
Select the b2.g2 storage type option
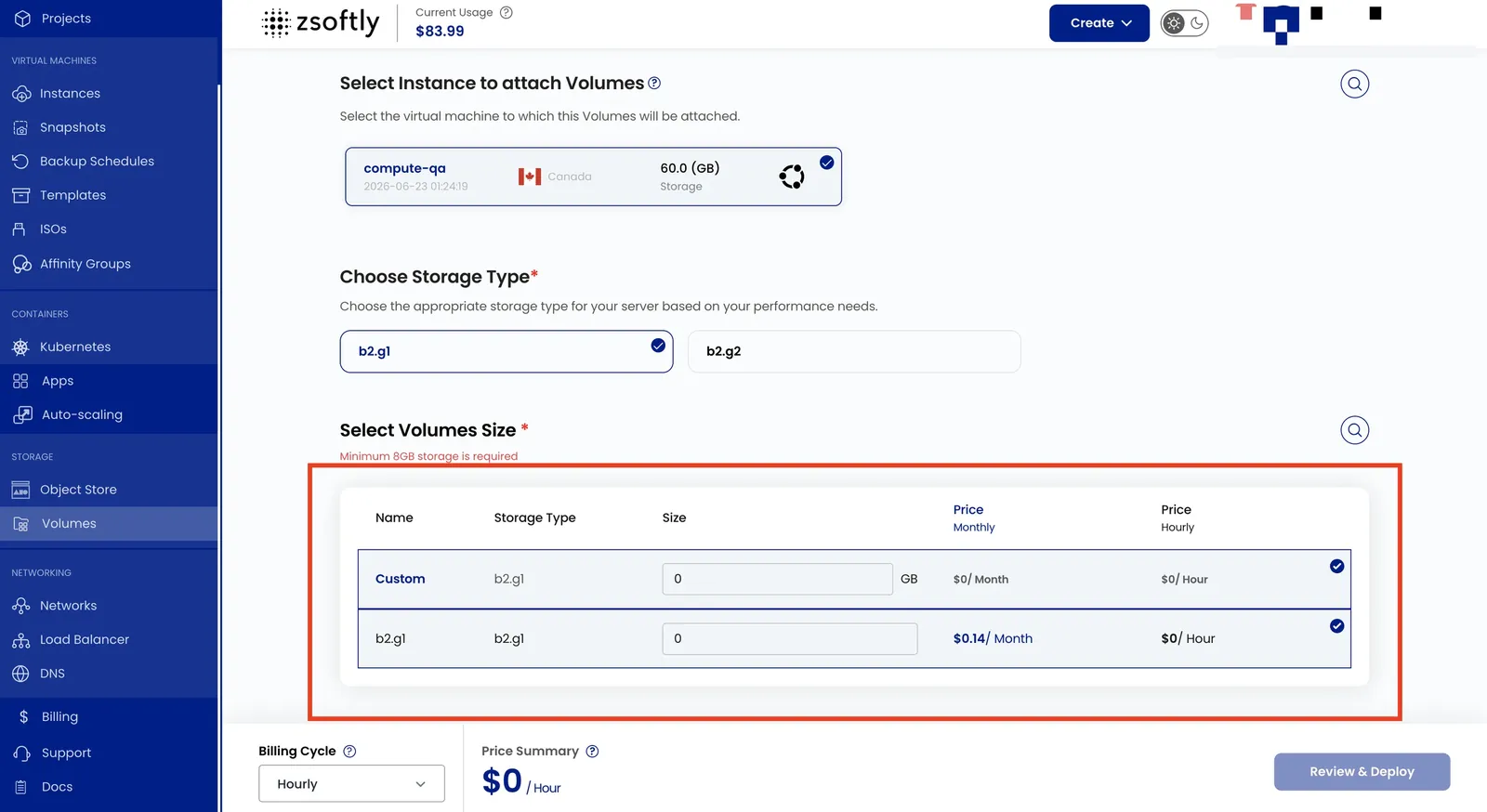pyautogui.click(x=854, y=352)
